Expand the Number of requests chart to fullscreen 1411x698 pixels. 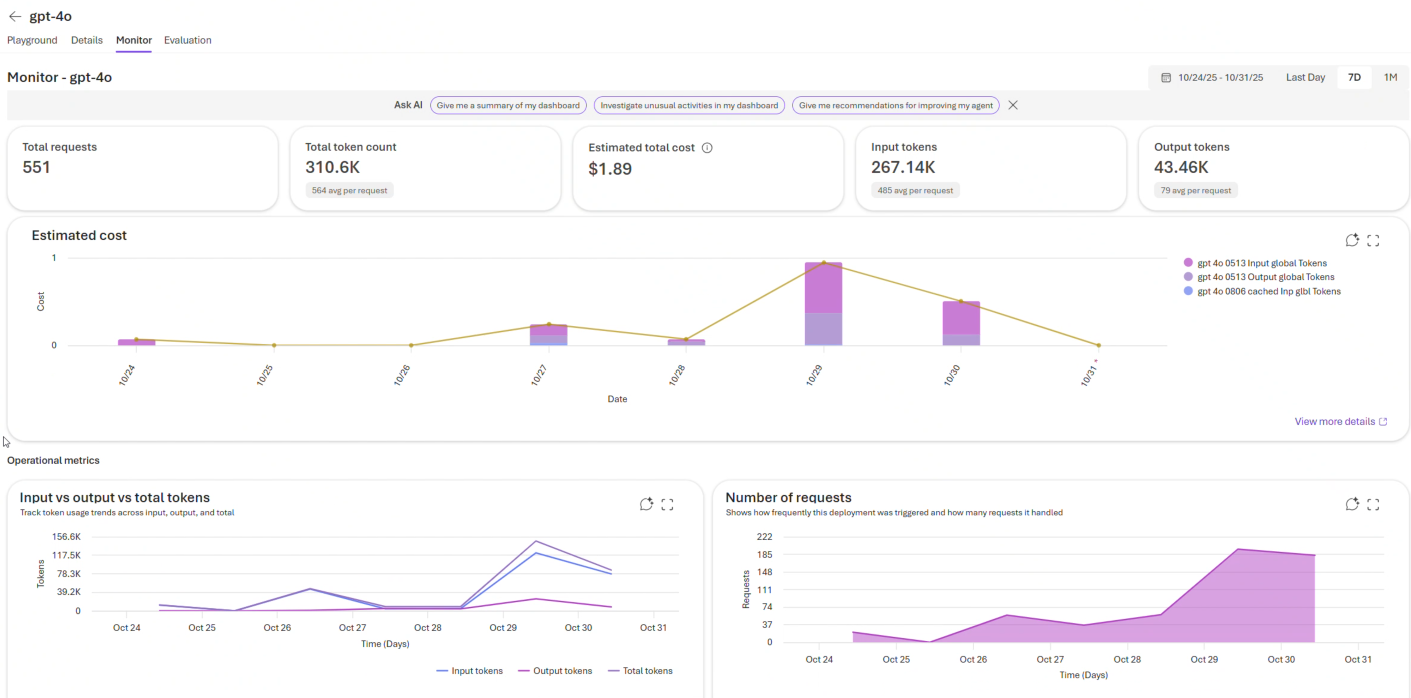coord(1373,505)
